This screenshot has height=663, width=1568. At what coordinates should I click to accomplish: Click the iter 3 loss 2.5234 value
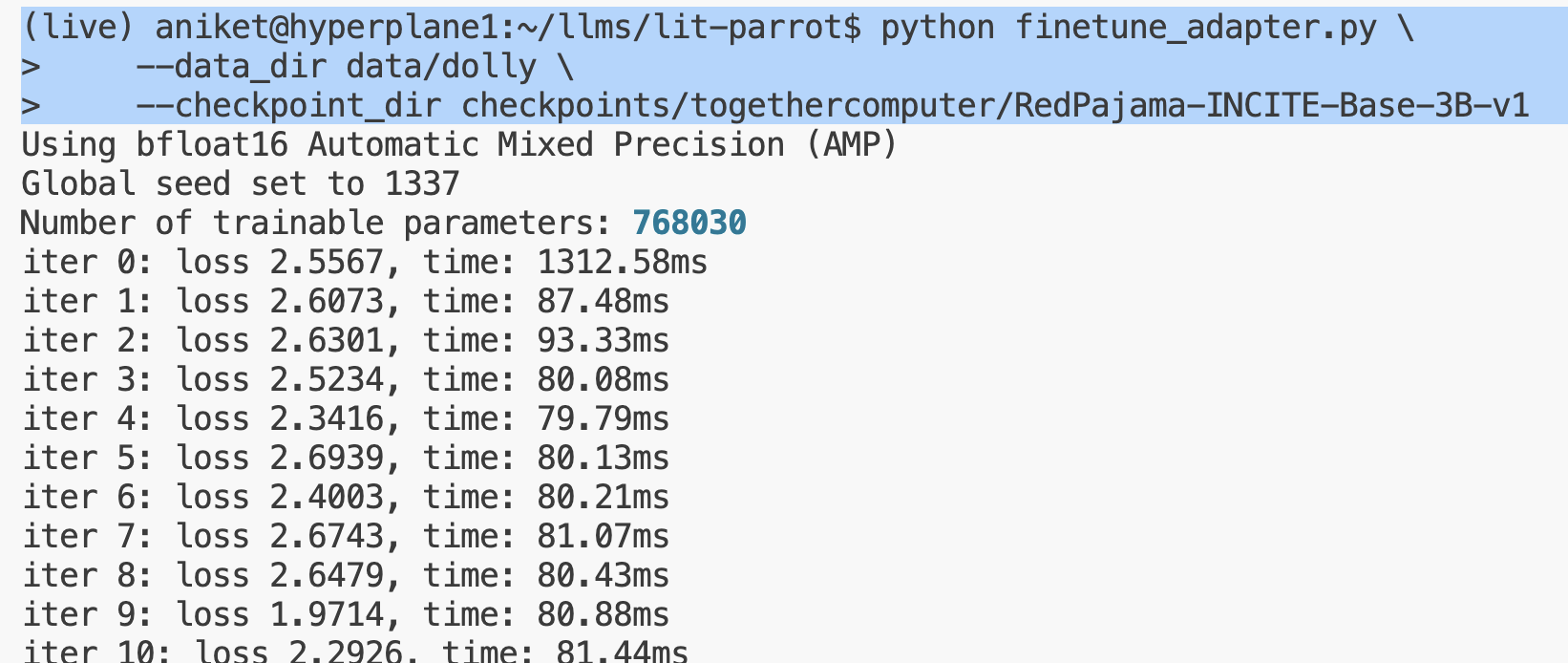327,379
